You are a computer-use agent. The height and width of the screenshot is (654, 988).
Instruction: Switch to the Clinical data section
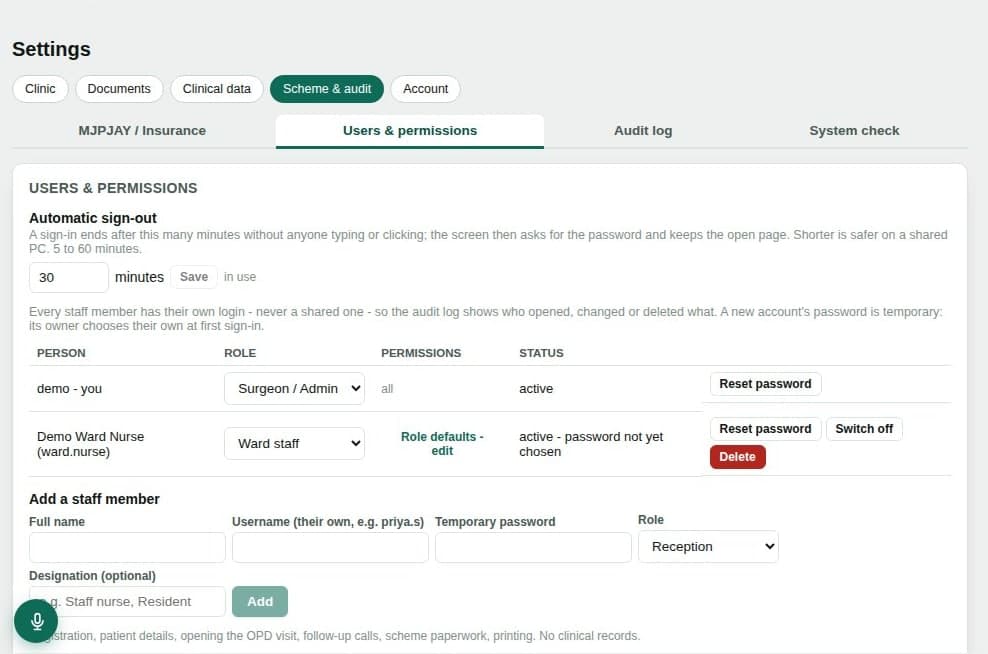(217, 89)
